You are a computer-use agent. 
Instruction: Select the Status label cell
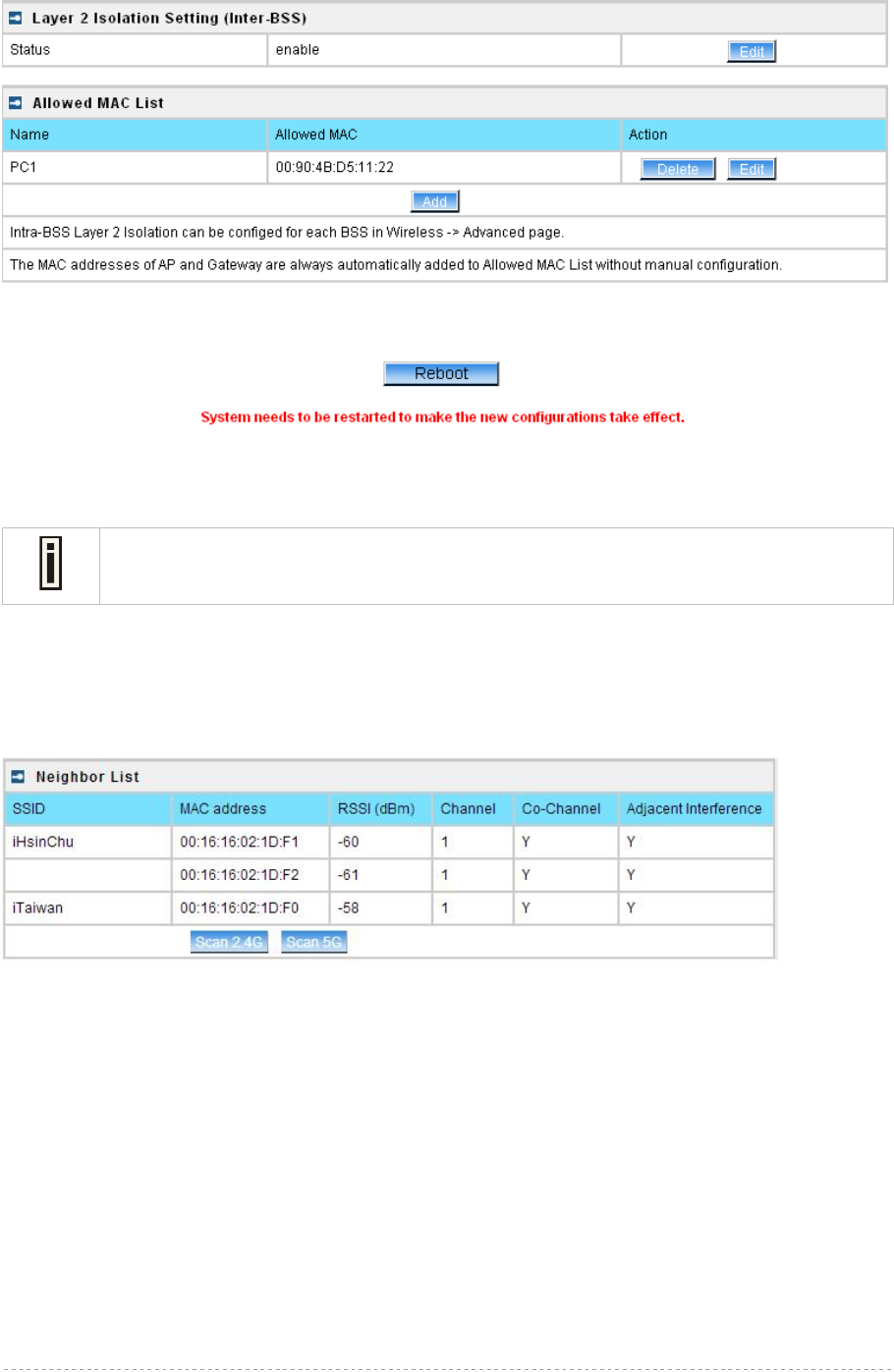(135, 50)
